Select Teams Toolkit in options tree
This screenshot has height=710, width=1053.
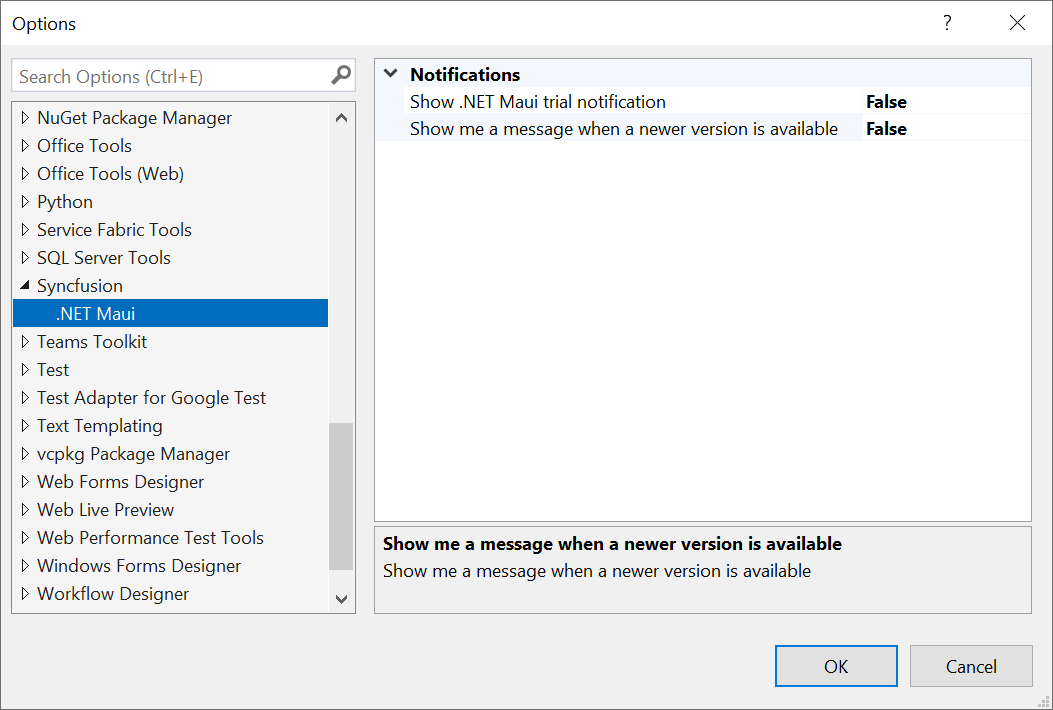click(92, 342)
